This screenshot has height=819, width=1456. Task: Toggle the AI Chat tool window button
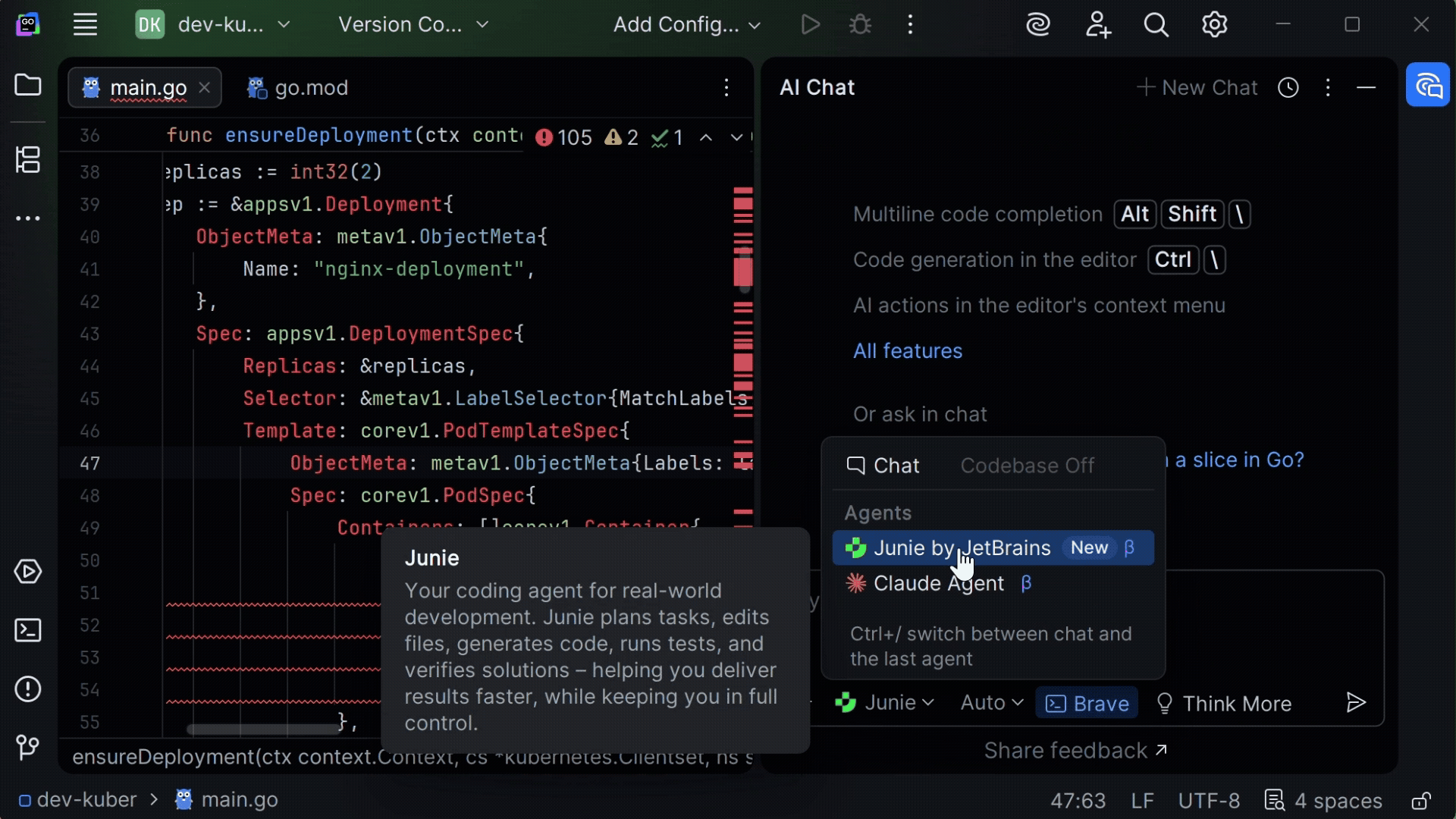point(1427,85)
